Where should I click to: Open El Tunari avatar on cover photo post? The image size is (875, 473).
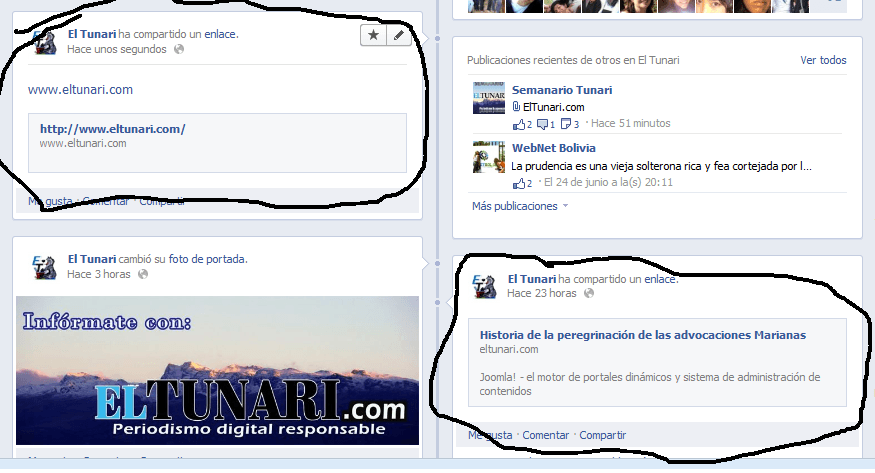click(x=45, y=267)
